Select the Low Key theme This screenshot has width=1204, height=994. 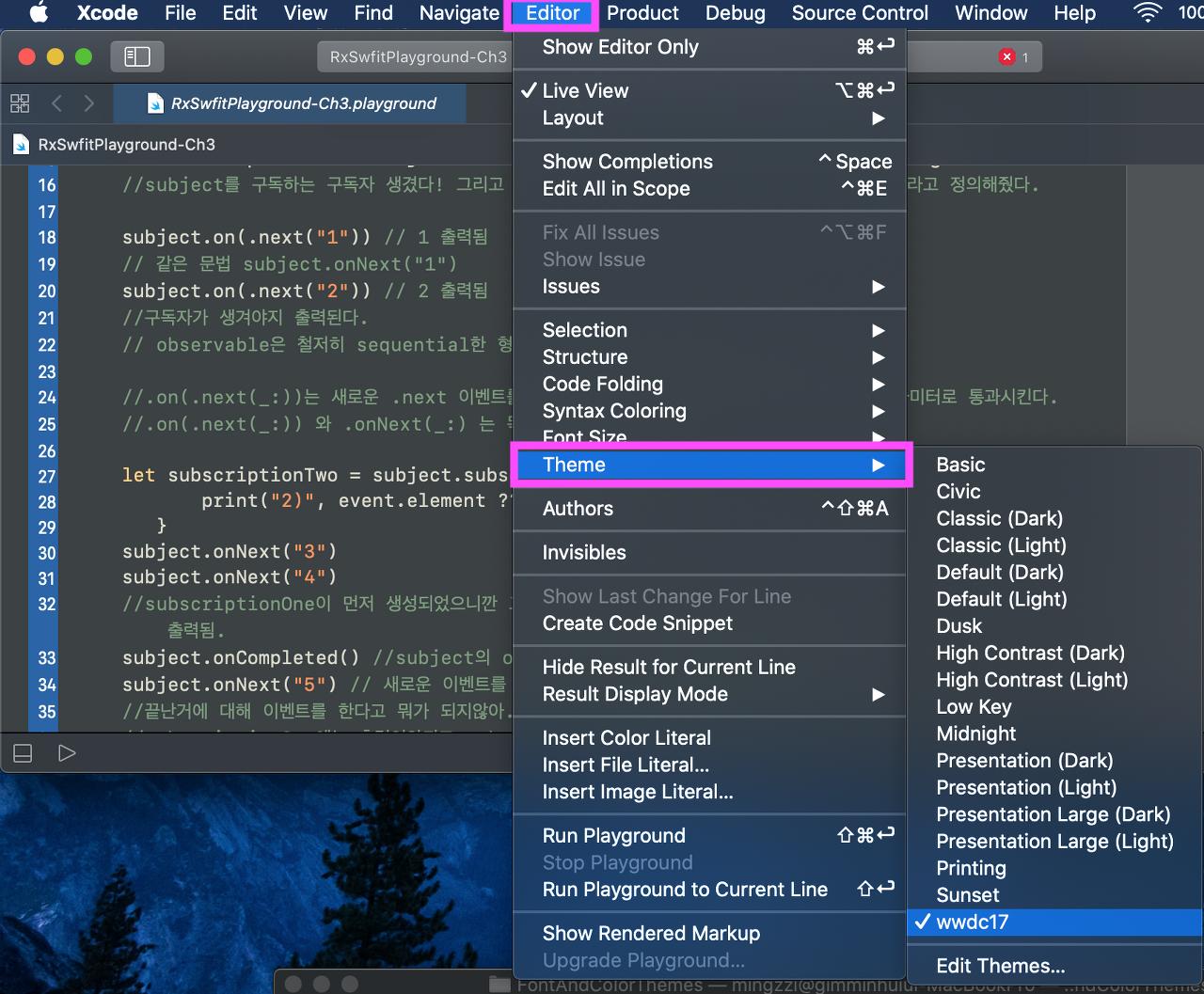(1054, 707)
